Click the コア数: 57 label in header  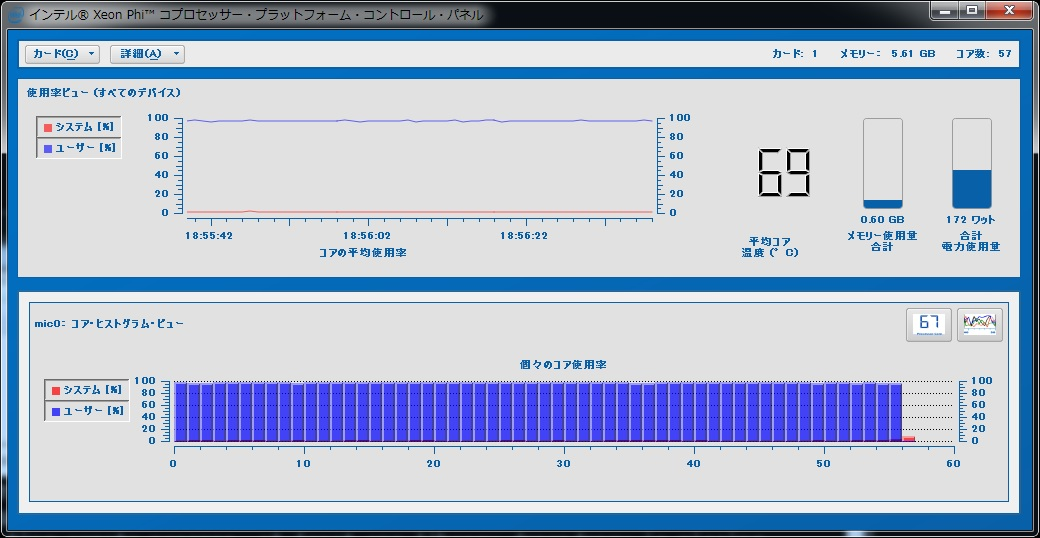pos(983,54)
